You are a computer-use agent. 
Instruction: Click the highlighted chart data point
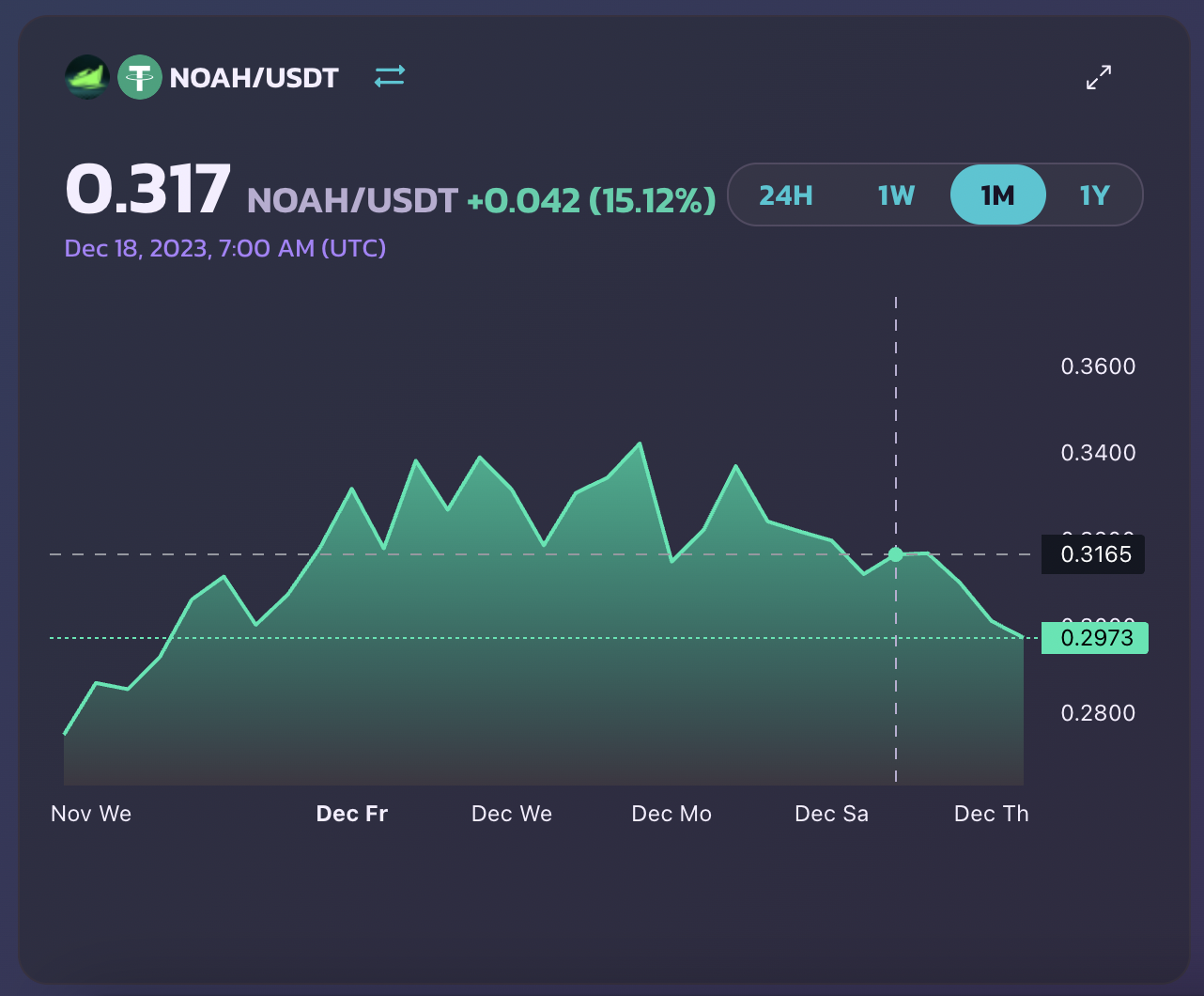click(x=896, y=554)
